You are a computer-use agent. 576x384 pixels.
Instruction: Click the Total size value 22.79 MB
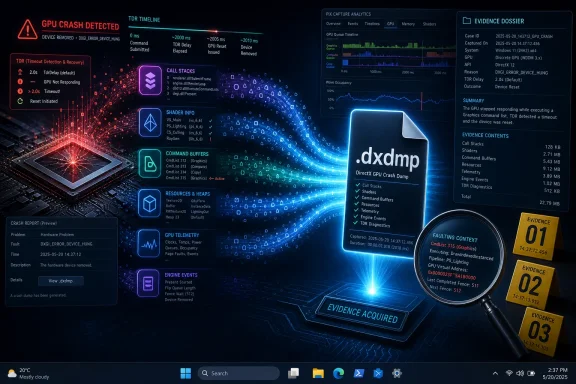pyautogui.click(x=550, y=202)
